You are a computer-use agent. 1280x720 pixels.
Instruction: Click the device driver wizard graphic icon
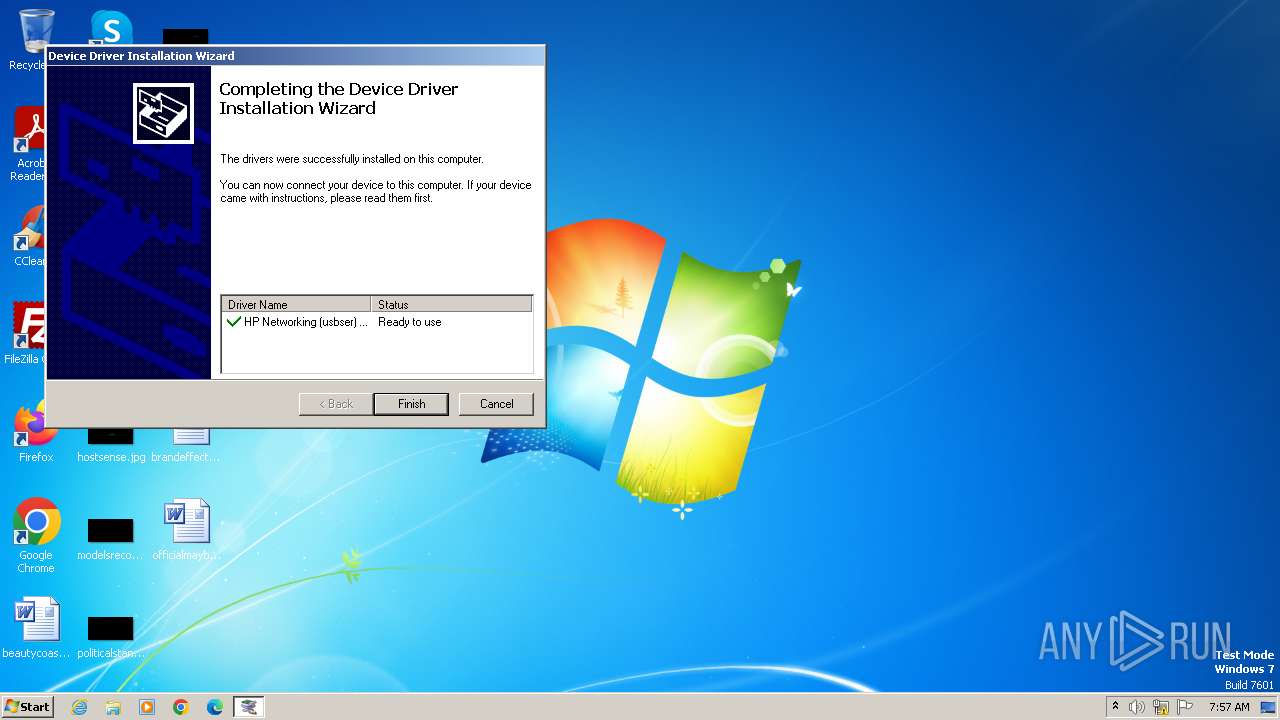coord(163,113)
